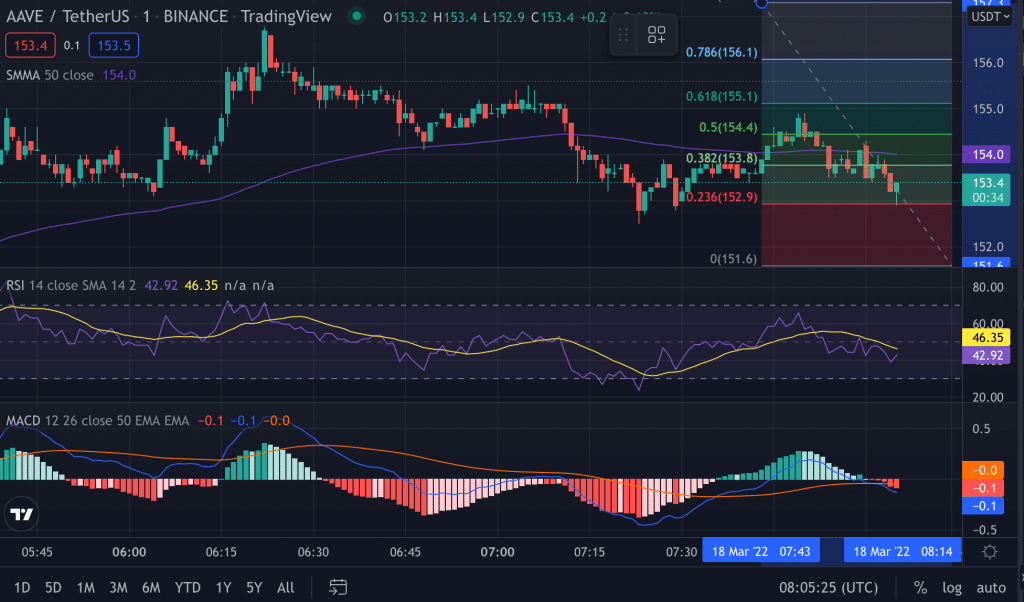
Task: Click the 0.5(154.4) Fibonacci level label
Action: [x=728, y=127]
